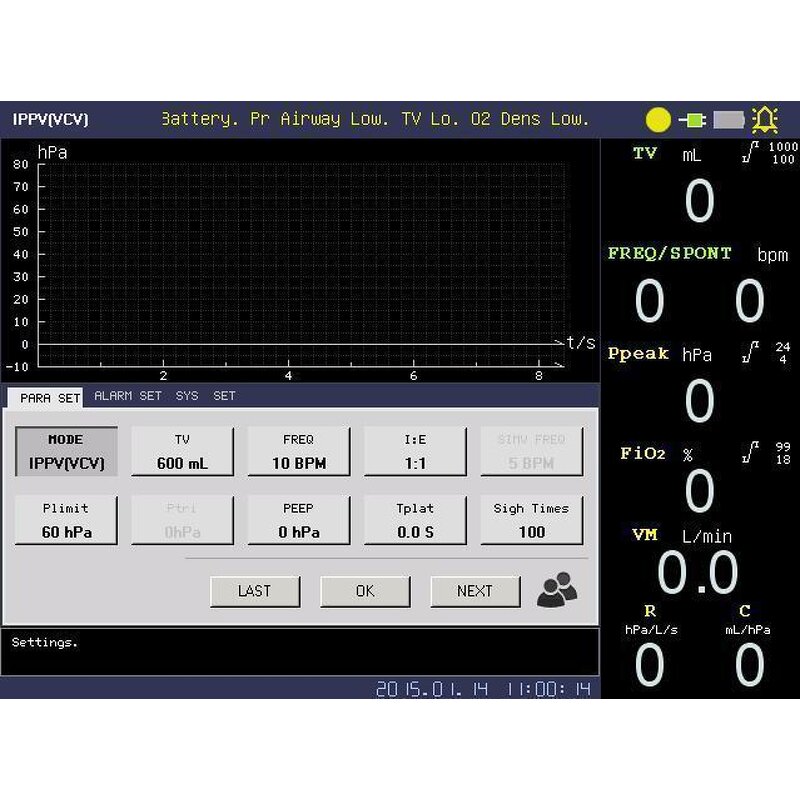Choose the Tplat 0.0 S setting
This screenshot has height=800, width=800.
pos(415,521)
